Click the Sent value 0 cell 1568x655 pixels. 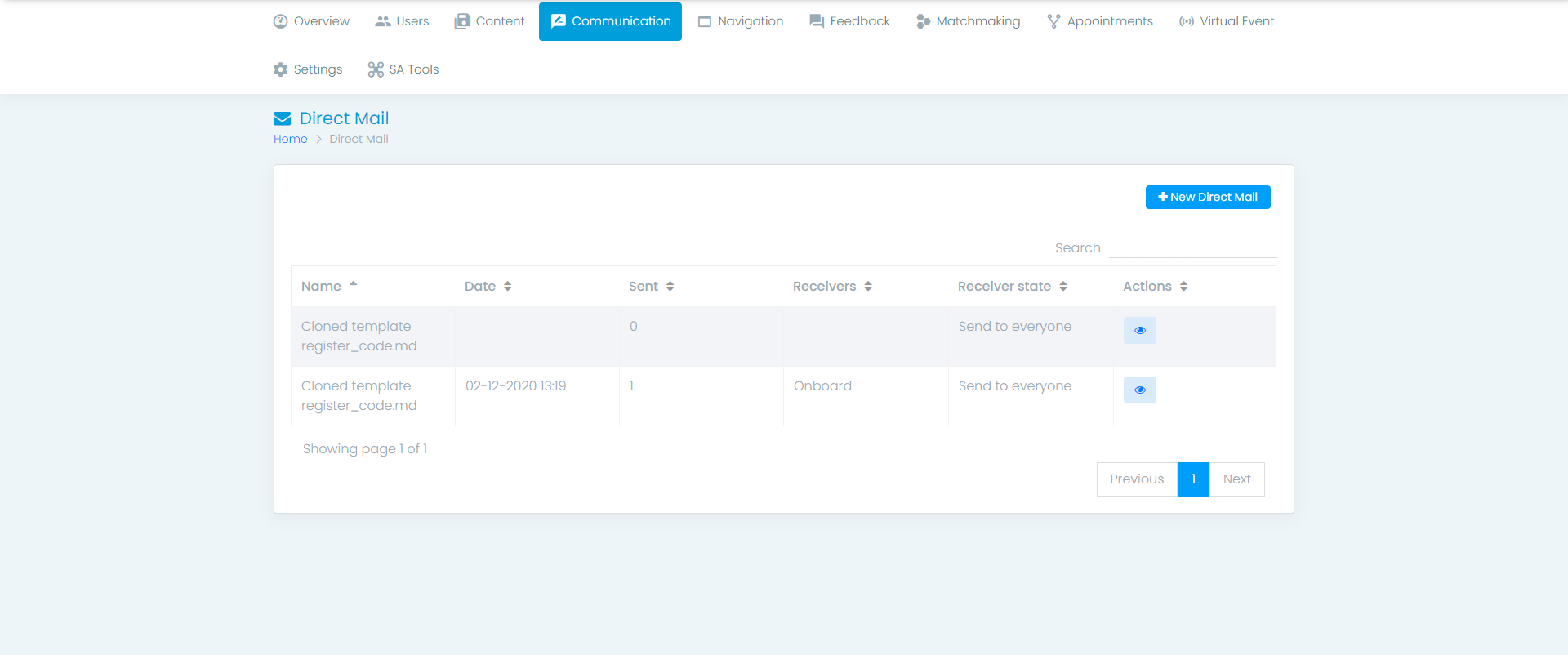(701, 336)
